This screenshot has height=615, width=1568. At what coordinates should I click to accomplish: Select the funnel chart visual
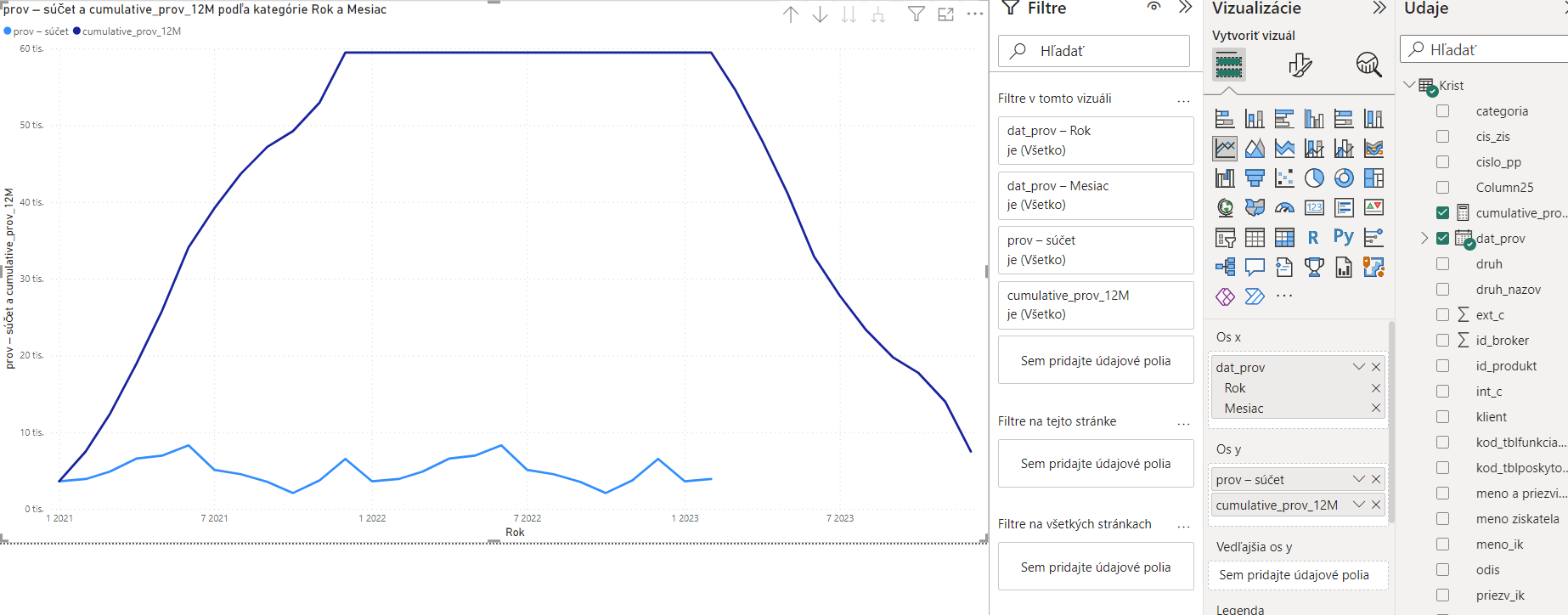click(1255, 178)
